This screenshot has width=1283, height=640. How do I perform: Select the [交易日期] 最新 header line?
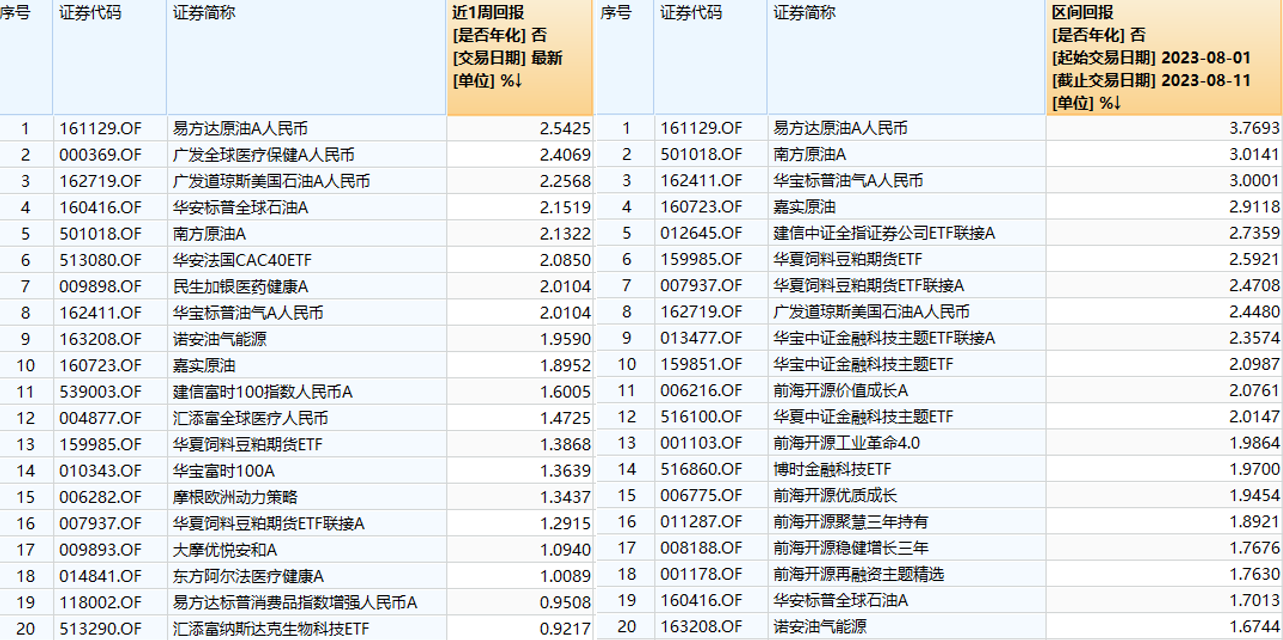point(508,58)
